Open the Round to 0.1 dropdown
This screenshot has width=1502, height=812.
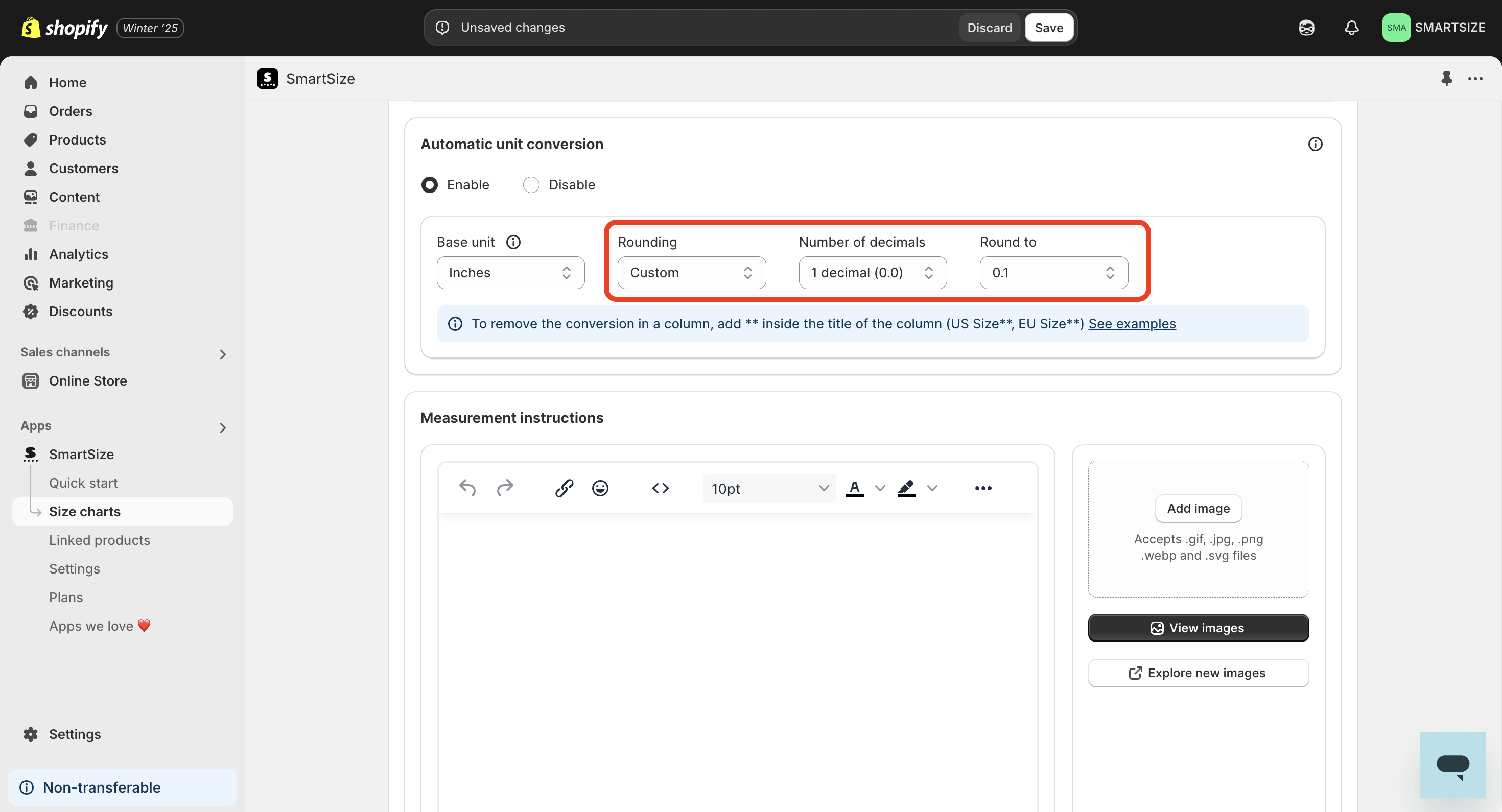1053,272
